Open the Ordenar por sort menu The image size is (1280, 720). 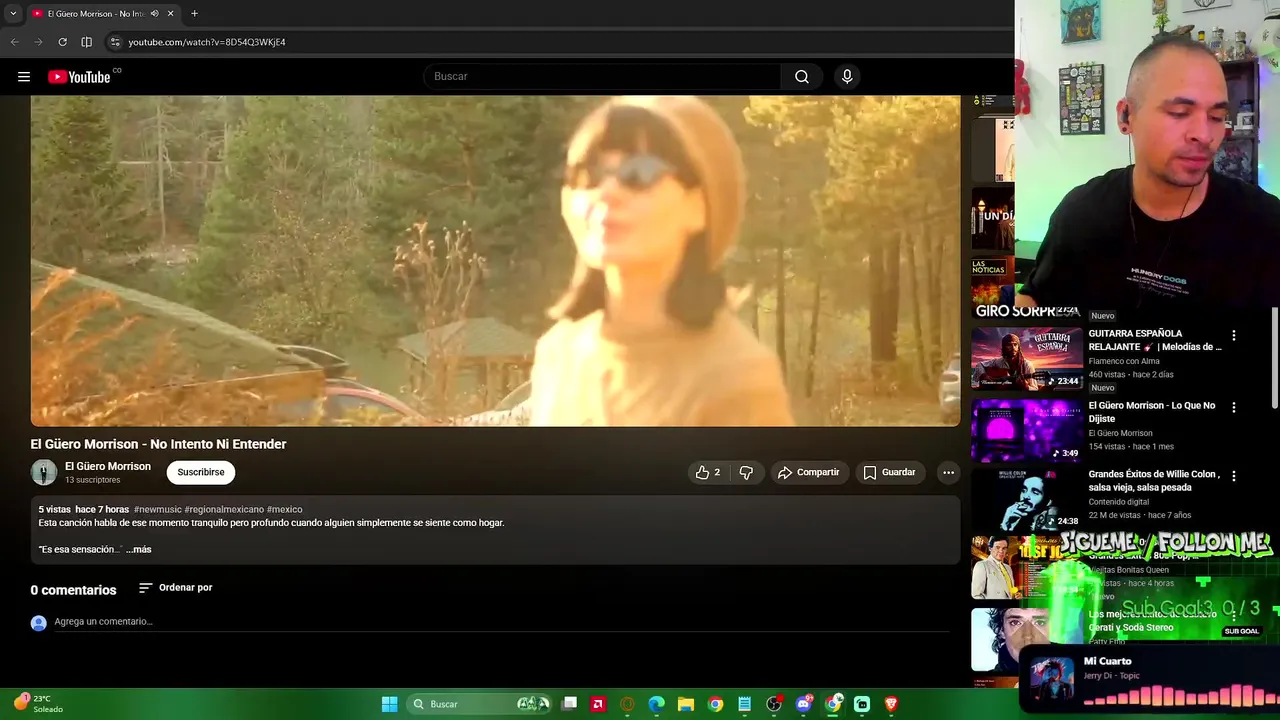(176, 588)
